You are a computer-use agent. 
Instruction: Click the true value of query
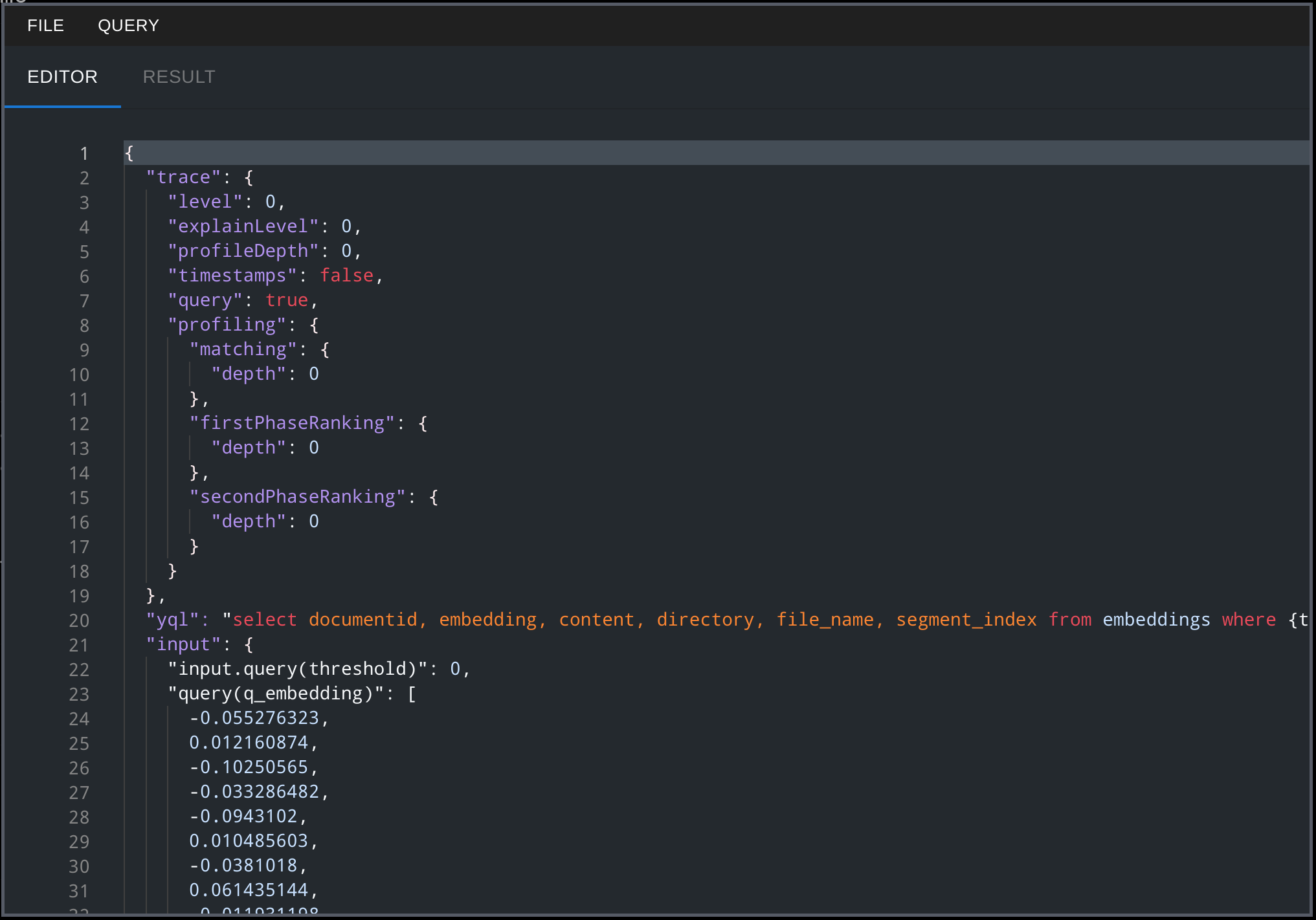tap(287, 300)
